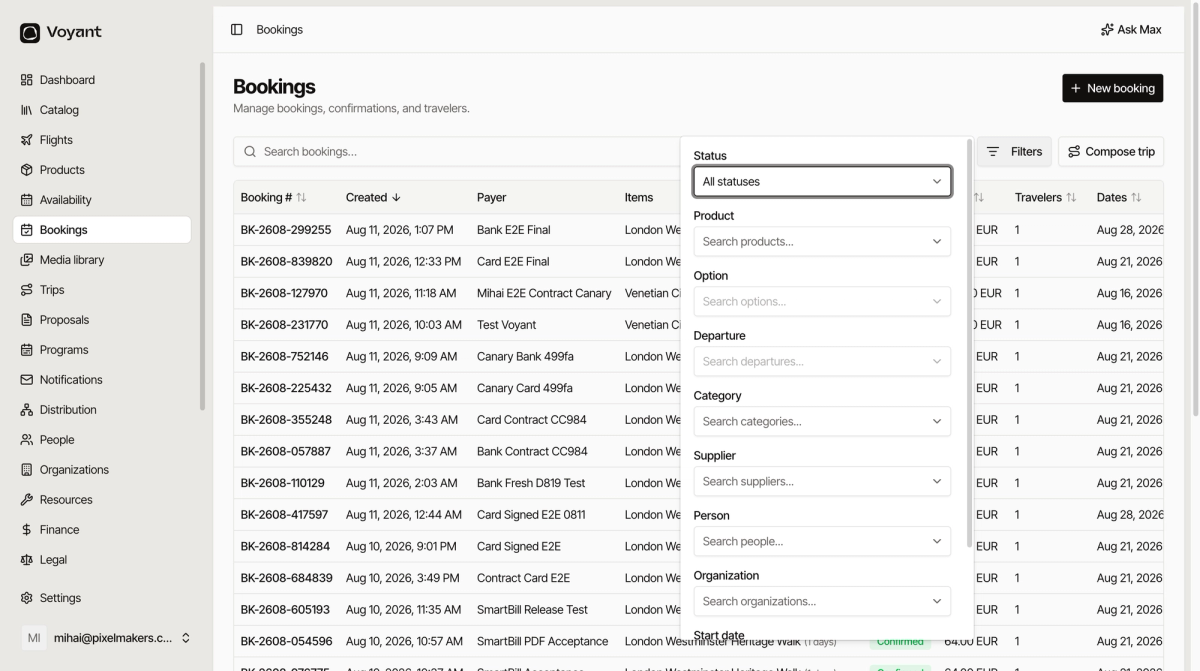The height and width of the screenshot is (671, 1200).
Task: Sort by Dates column arrows
Action: coord(1136,198)
